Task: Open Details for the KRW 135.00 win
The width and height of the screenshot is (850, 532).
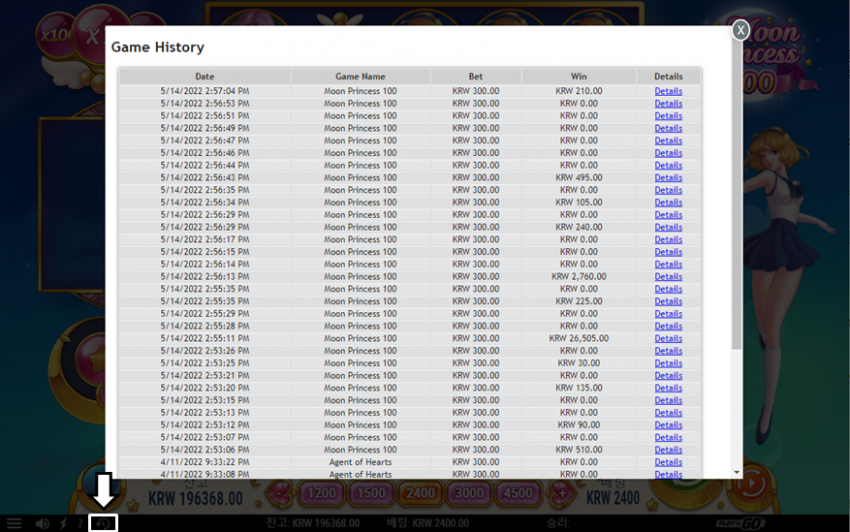Action: (668, 388)
